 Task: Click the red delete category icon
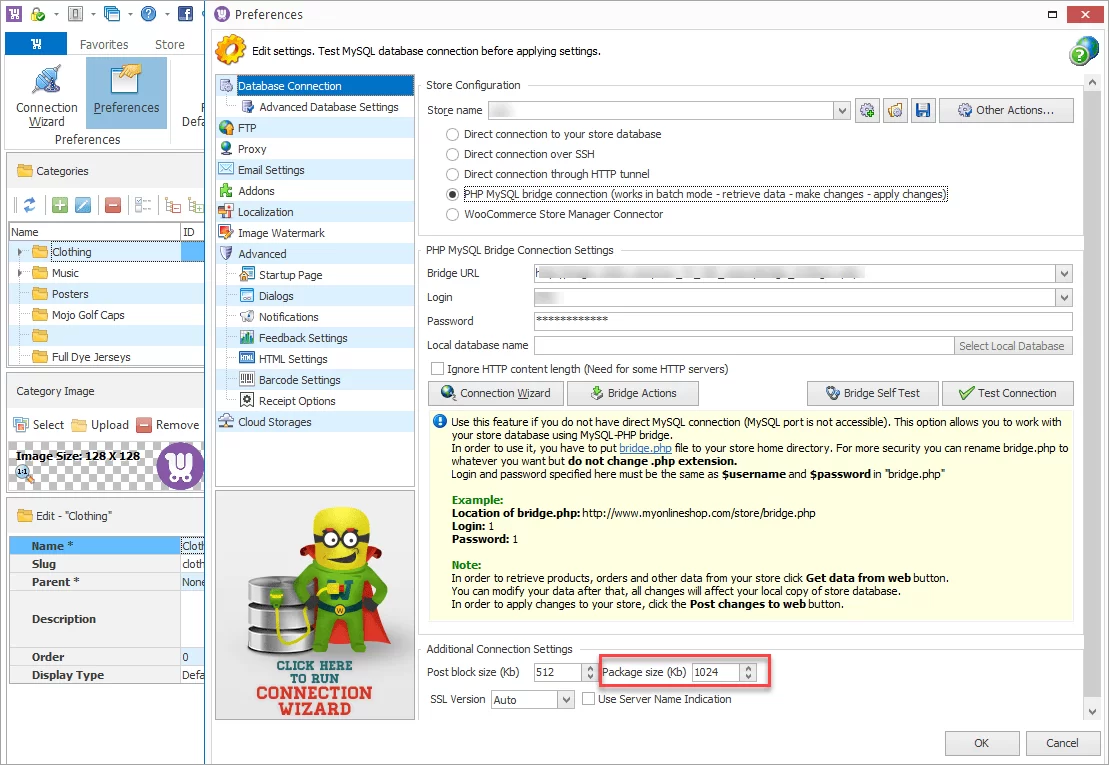coord(113,205)
